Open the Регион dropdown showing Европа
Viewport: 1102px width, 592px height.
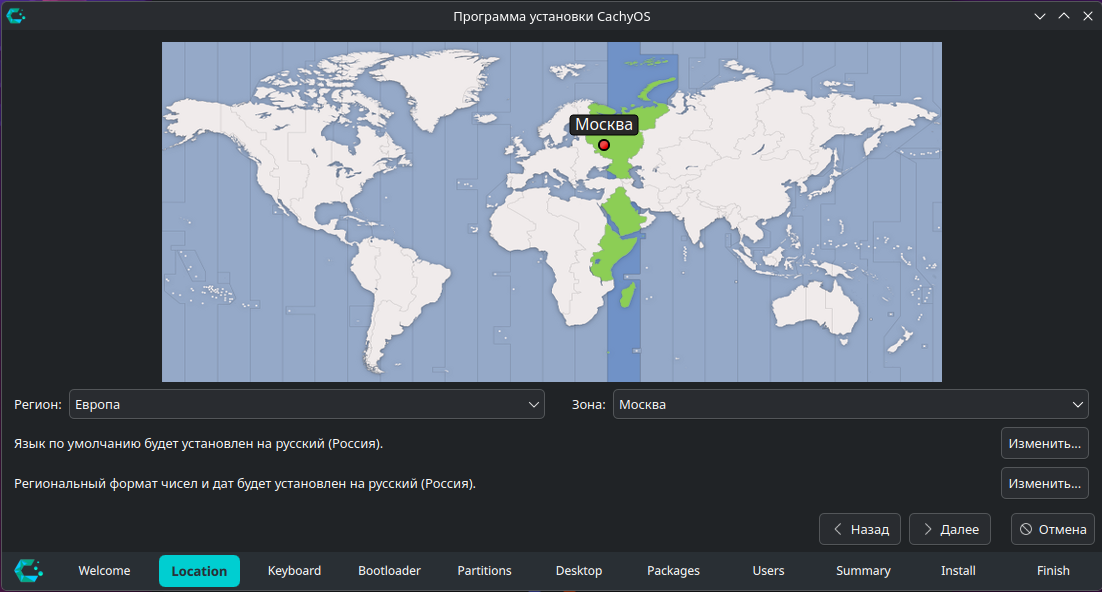306,404
